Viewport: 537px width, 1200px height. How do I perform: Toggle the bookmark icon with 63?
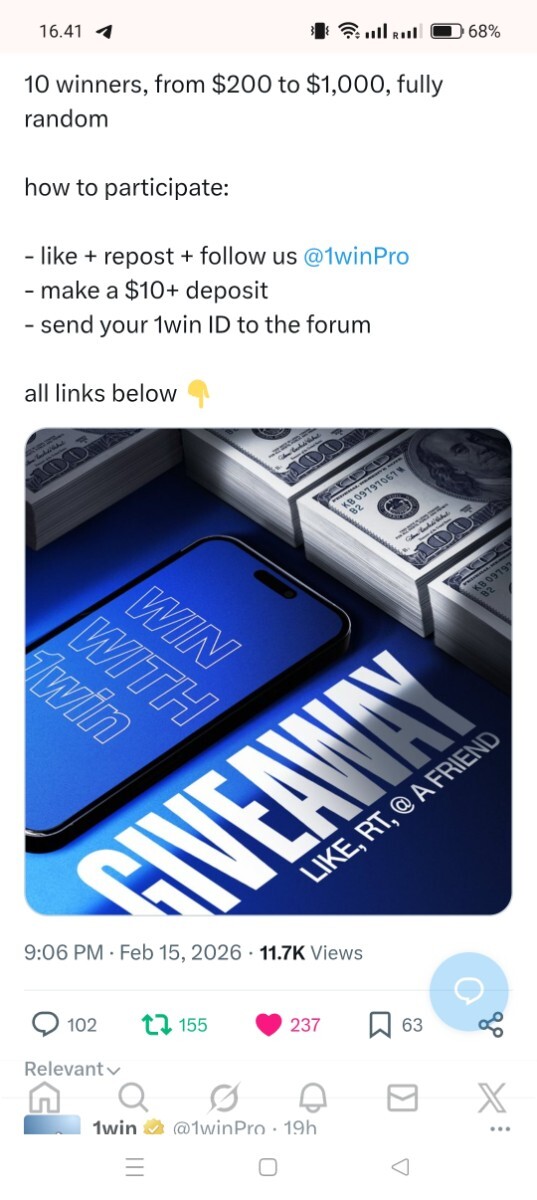pos(380,1024)
